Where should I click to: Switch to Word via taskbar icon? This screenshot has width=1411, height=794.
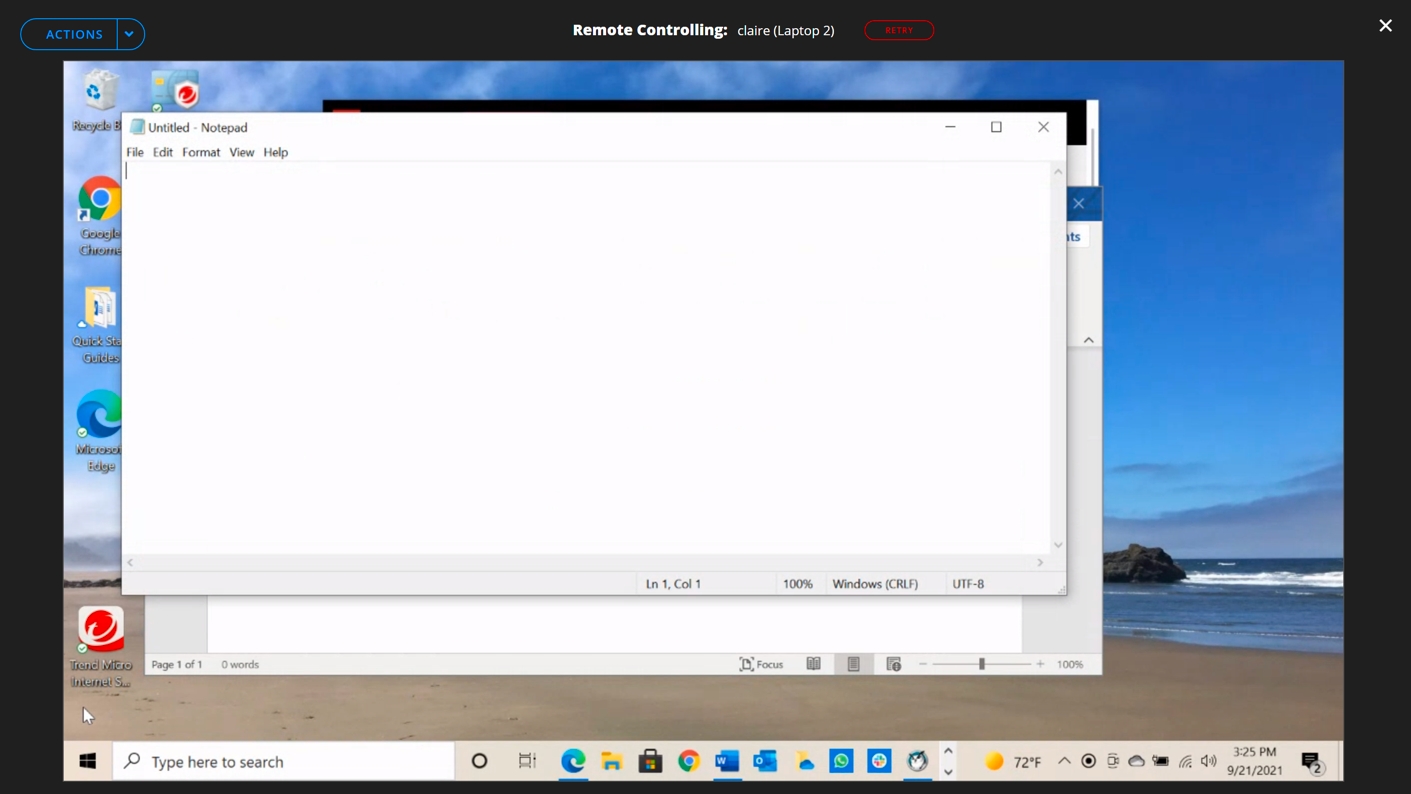727,761
